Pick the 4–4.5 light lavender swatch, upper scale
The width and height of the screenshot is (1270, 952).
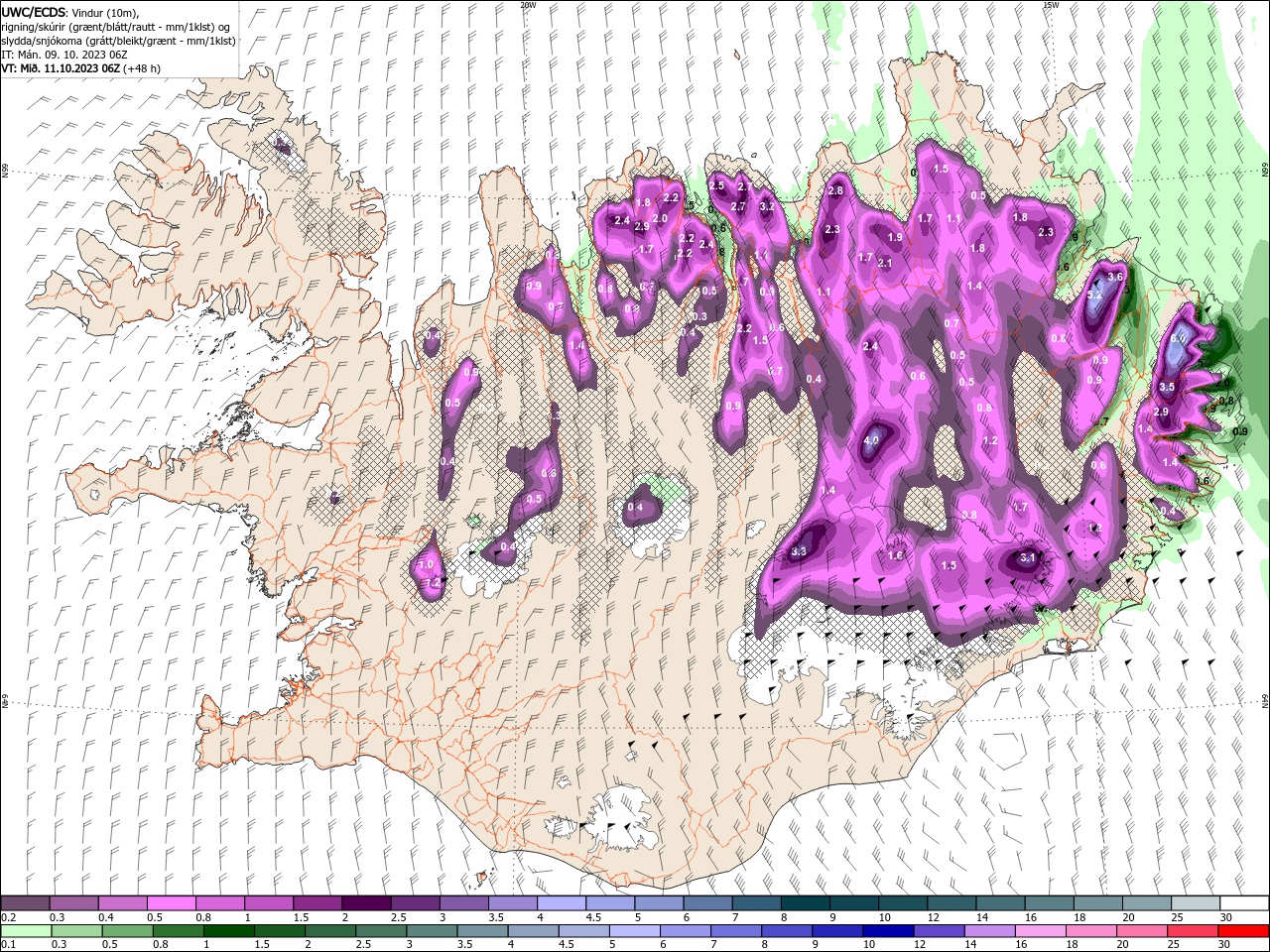tap(562, 903)
